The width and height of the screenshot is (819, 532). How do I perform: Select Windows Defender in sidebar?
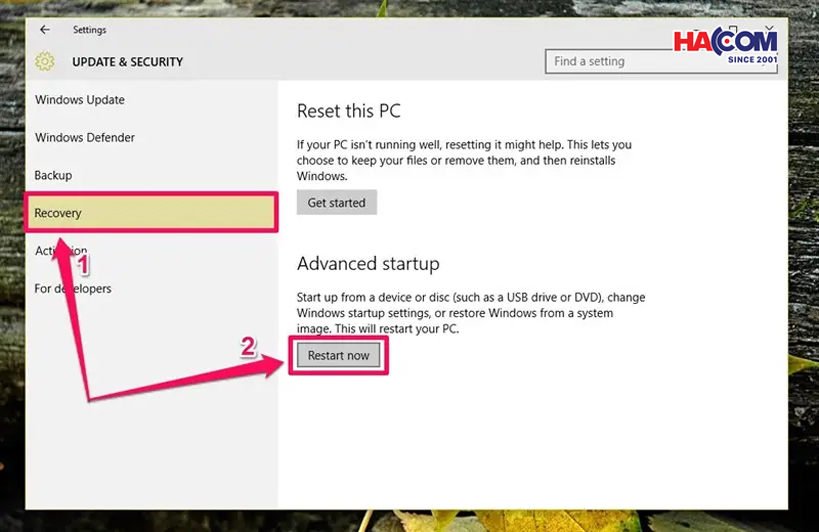(x=85, y=137)
